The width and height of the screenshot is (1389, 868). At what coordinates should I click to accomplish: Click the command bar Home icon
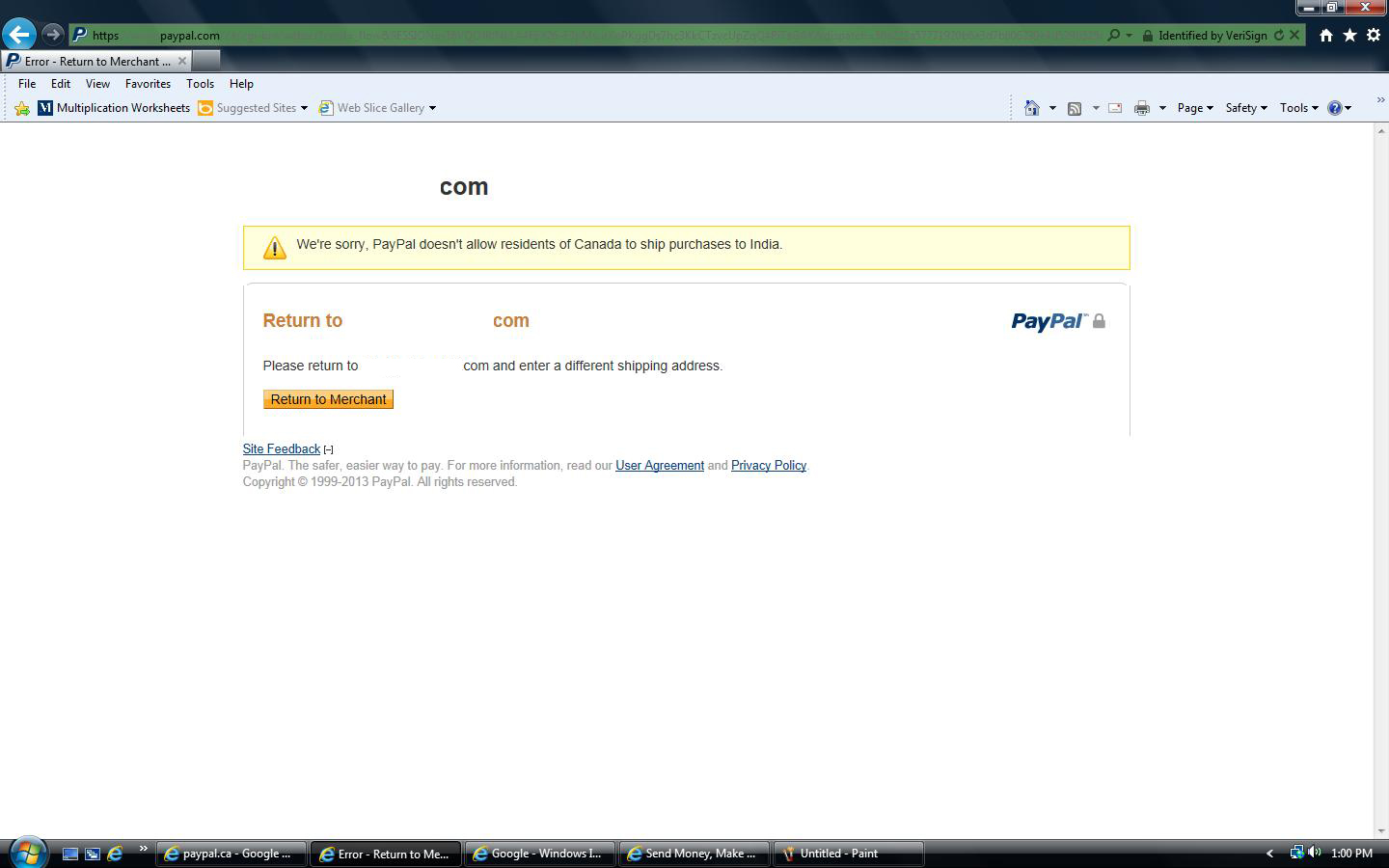1032,108
